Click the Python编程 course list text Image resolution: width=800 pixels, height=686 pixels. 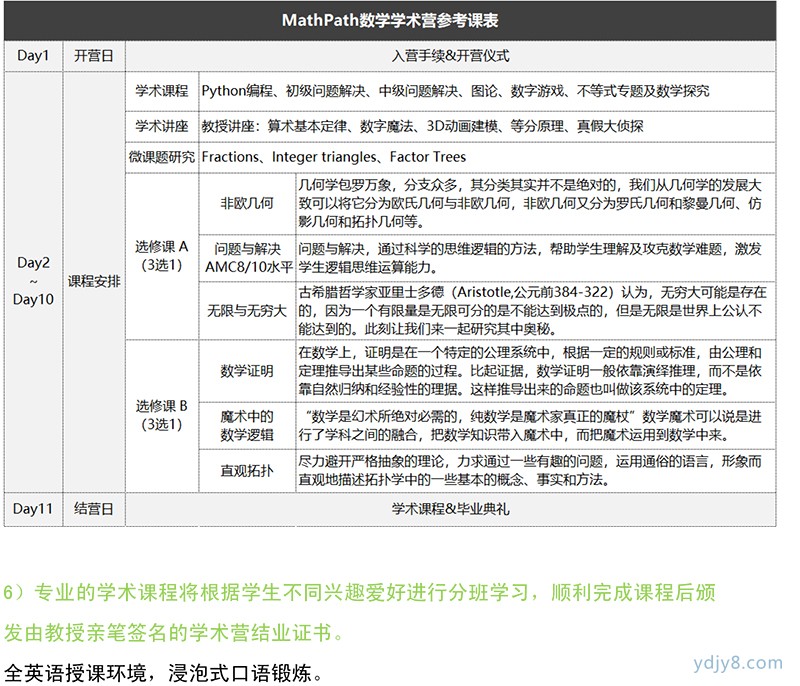point(455,91)
